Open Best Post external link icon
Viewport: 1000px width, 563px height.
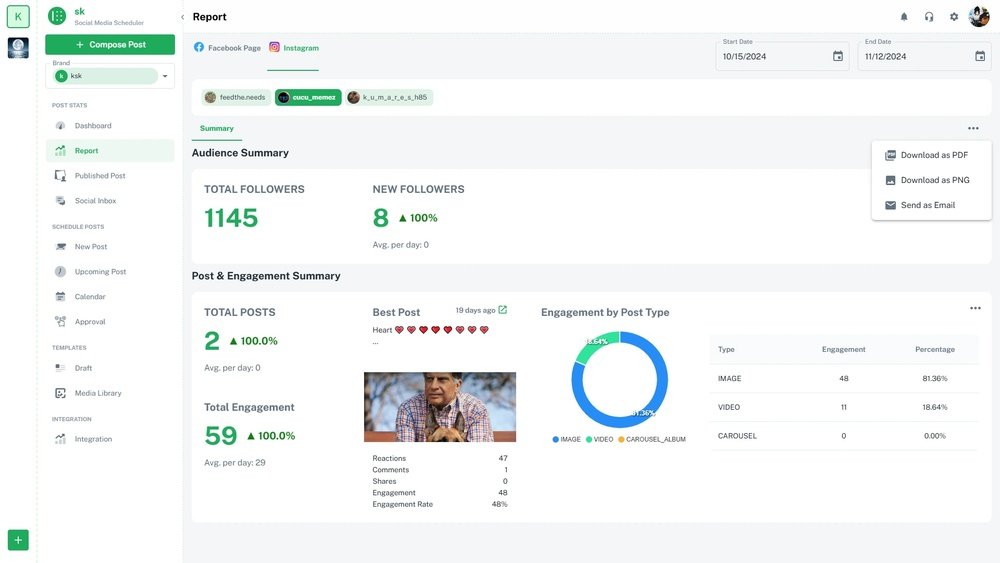[503, 310]
